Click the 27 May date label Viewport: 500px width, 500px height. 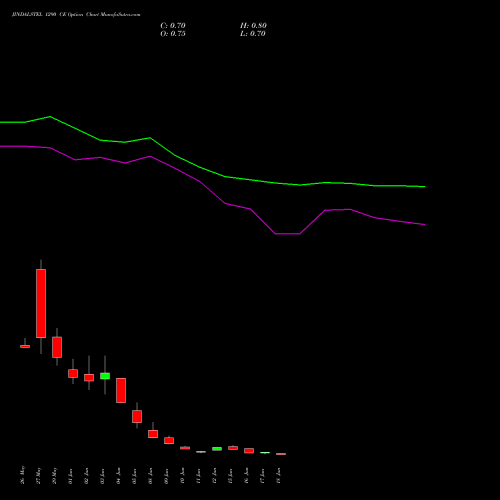click(39, 475)
